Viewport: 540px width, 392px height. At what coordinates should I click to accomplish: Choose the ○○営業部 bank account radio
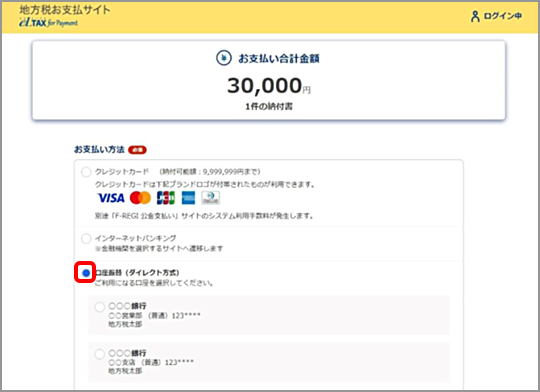click(100, 307)
